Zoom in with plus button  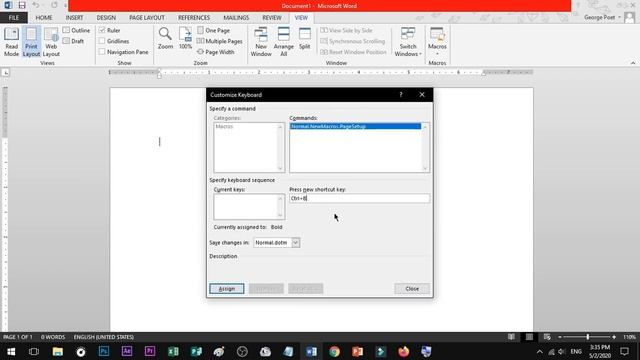[614, 337]
